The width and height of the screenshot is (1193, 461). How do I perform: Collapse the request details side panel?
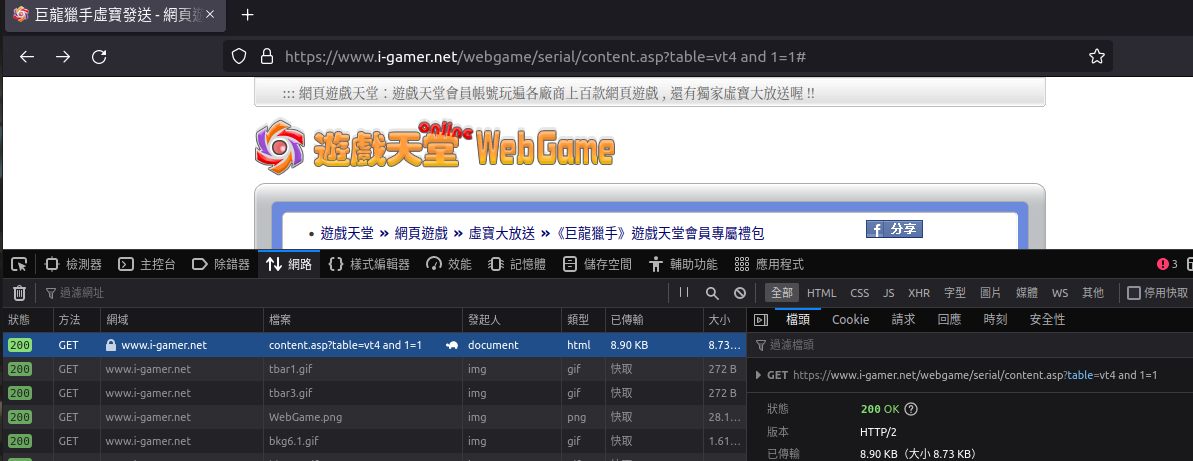point(761,320)
